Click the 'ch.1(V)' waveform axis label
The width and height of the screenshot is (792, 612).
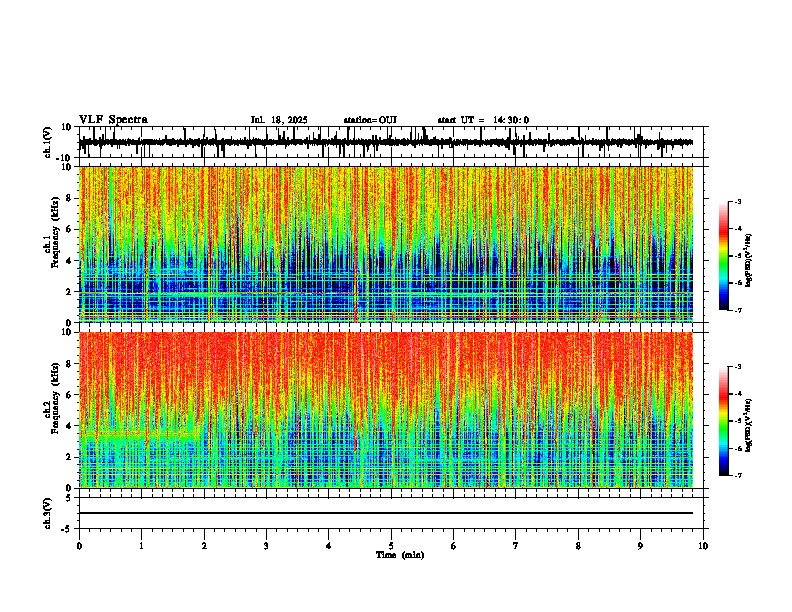click(x=48, y=142)
